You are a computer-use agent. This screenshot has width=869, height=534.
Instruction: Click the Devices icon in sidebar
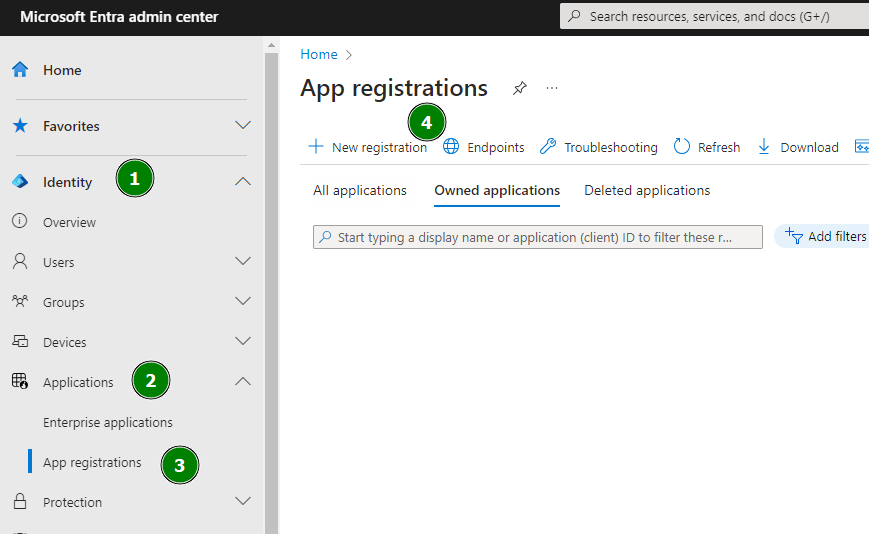pos(20,341)
